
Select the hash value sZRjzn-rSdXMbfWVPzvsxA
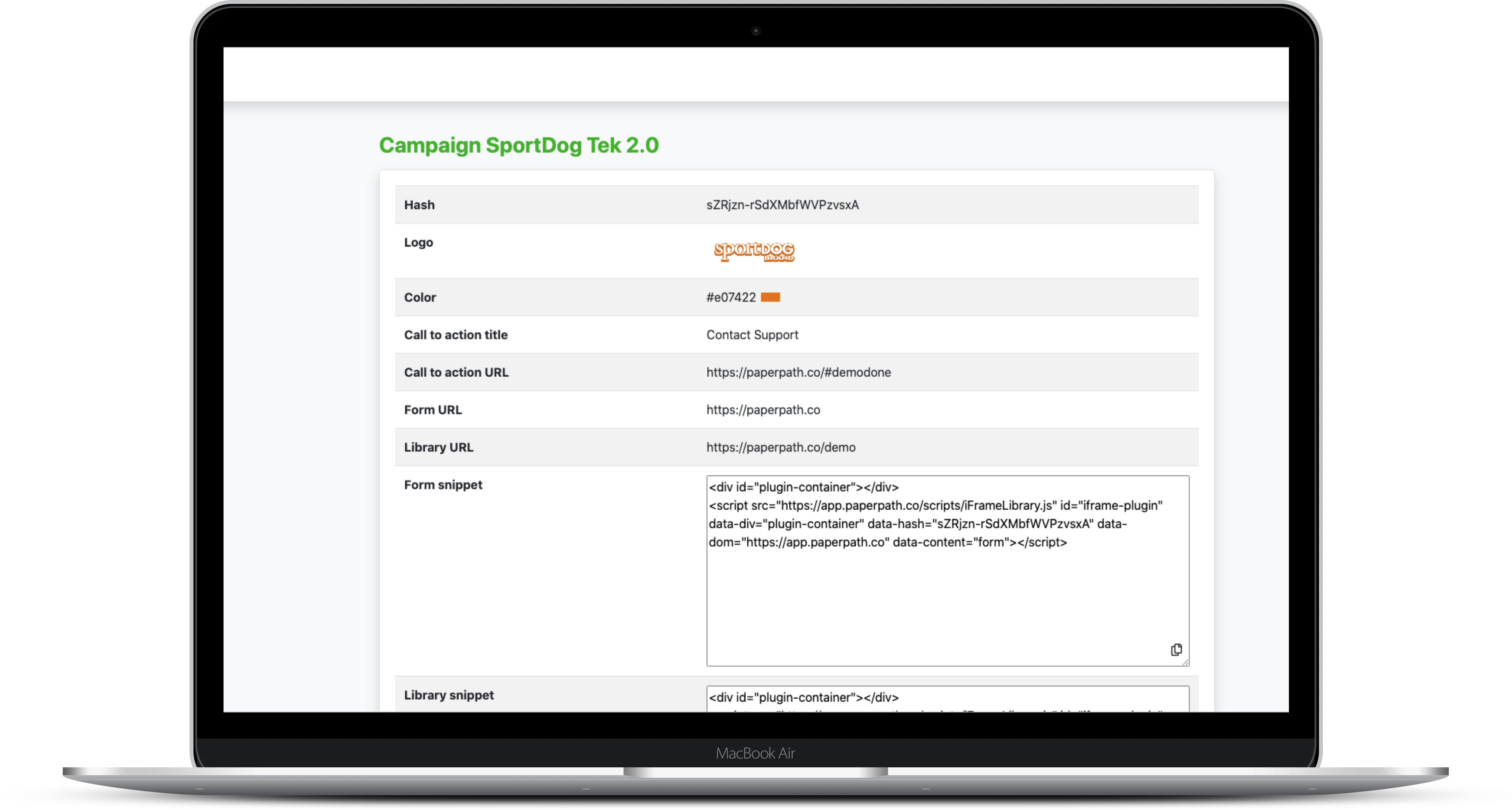[783, 205]
